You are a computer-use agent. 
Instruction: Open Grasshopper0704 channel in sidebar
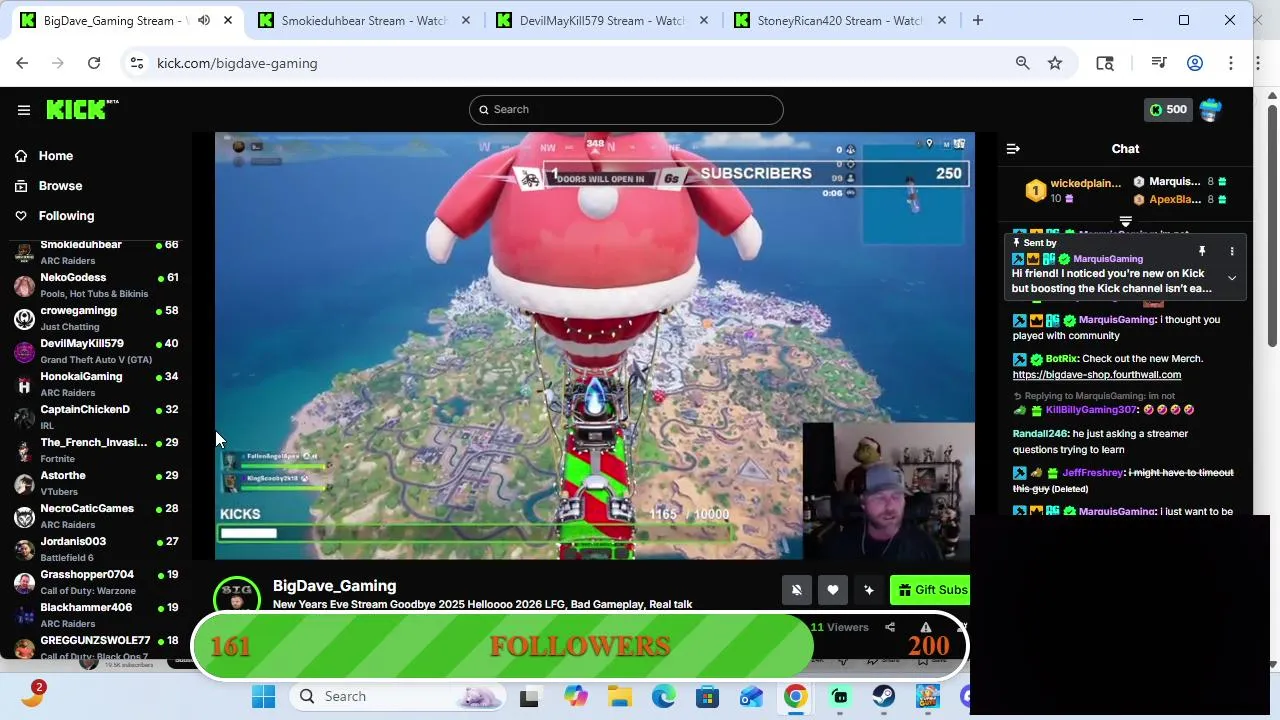[94, 582]
